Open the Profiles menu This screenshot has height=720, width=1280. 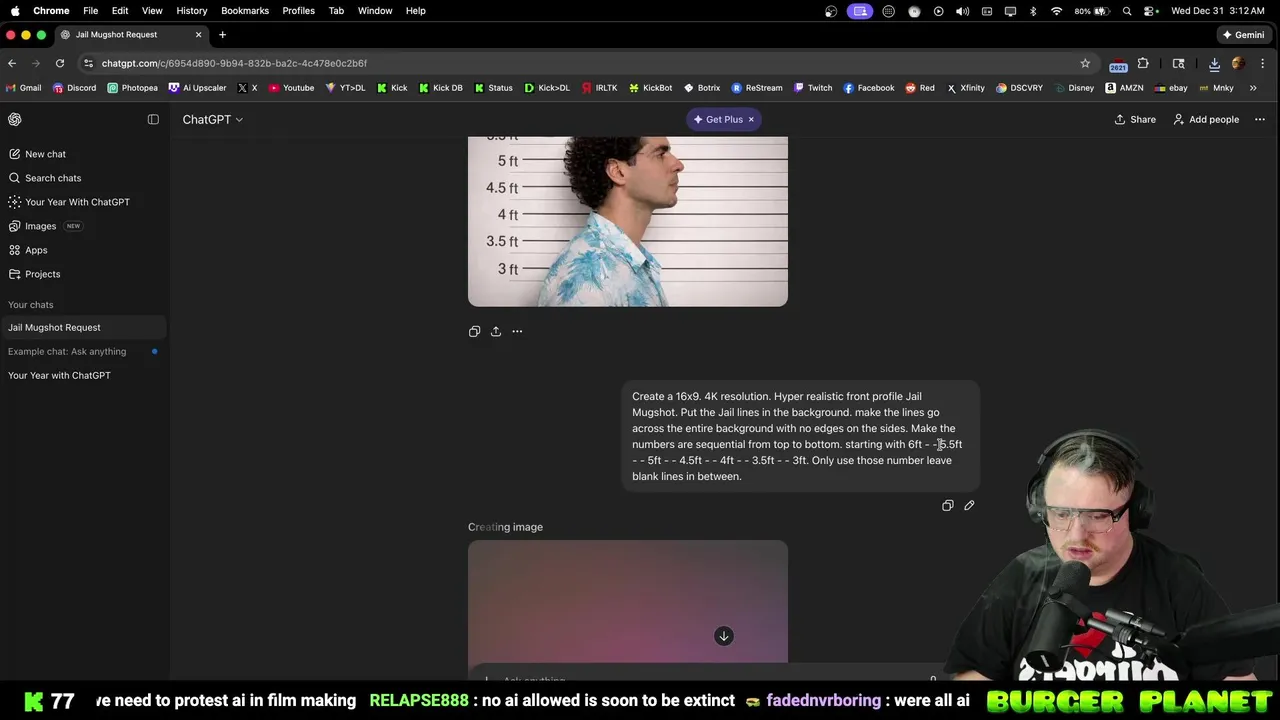[x=298, y=11]
